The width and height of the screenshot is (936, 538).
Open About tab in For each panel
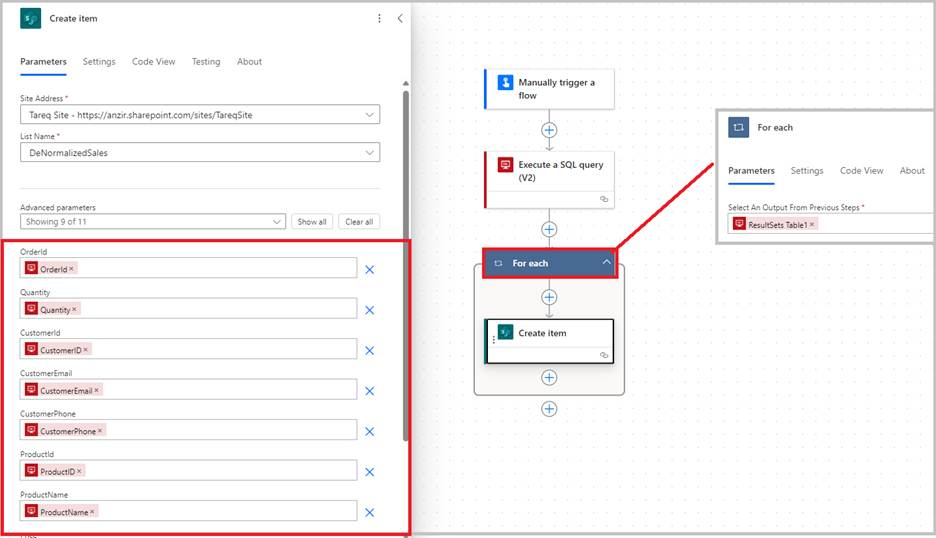click(x=912, y=171)
